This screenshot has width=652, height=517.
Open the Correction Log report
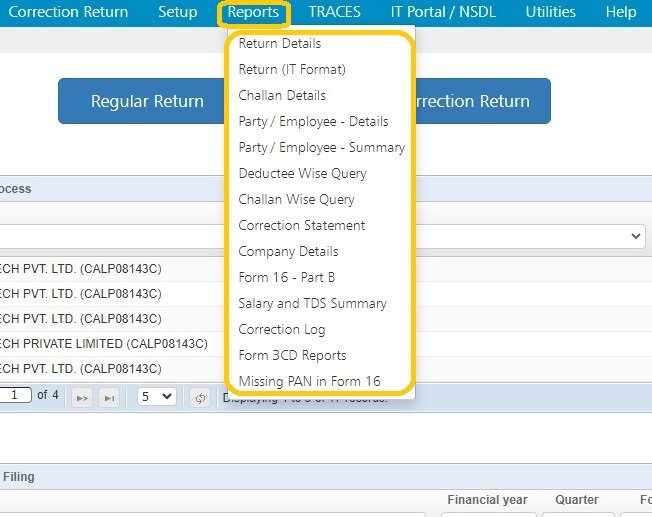point(282,329)
